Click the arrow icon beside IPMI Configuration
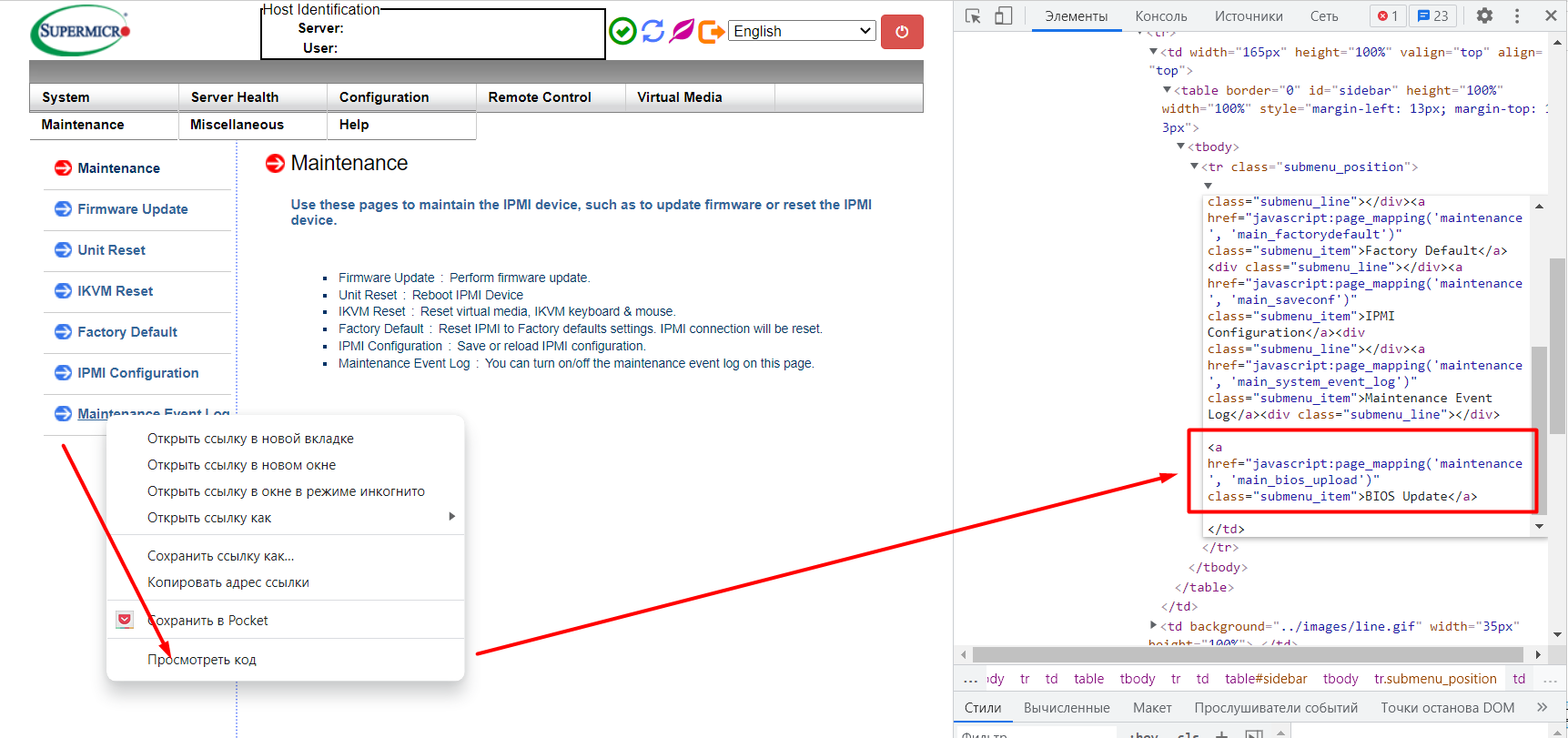The image size is (1568, 738). click(x=63, y=372)
